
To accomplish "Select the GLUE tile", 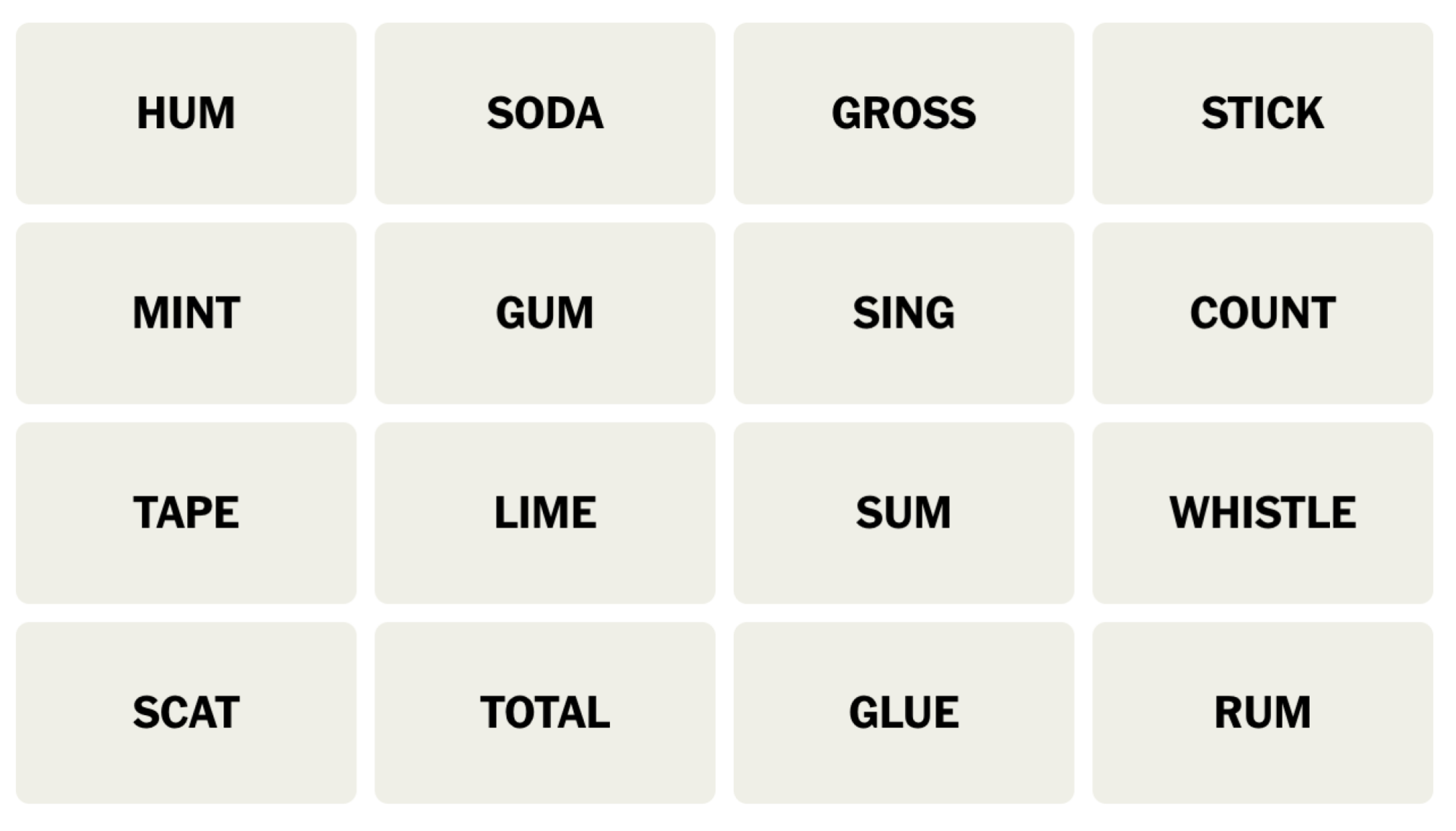I will pyautogui.click(x=905, y=714).
